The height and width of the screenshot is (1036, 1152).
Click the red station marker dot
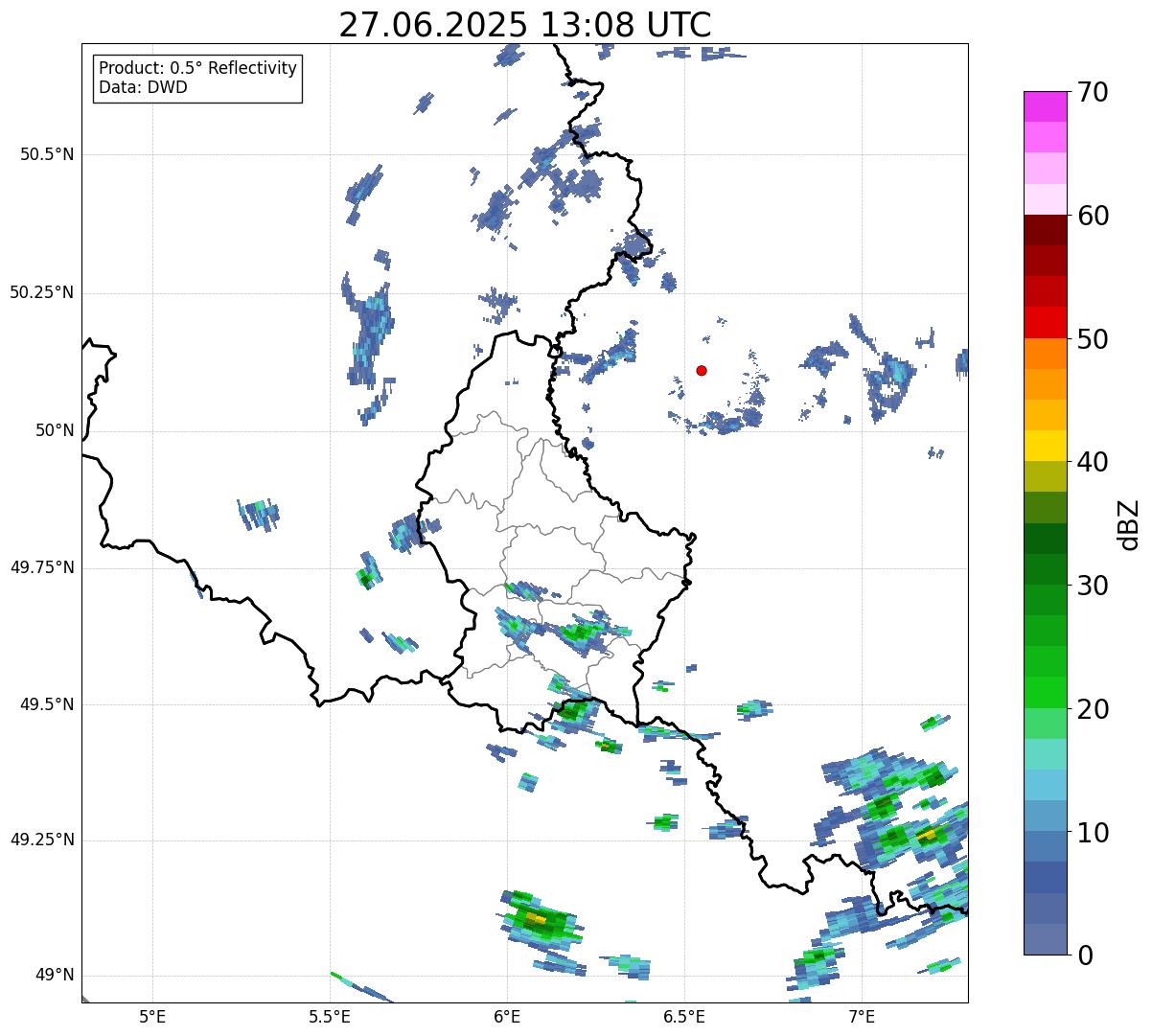tap(702, 370)
